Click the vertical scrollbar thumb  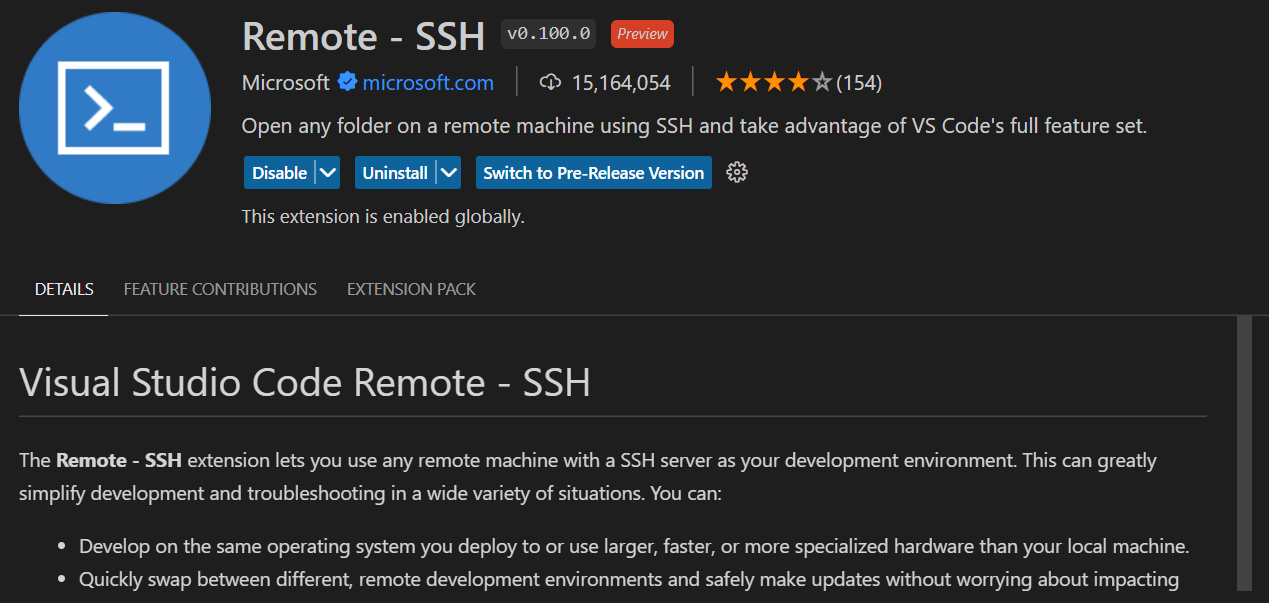coord(1244,452)
